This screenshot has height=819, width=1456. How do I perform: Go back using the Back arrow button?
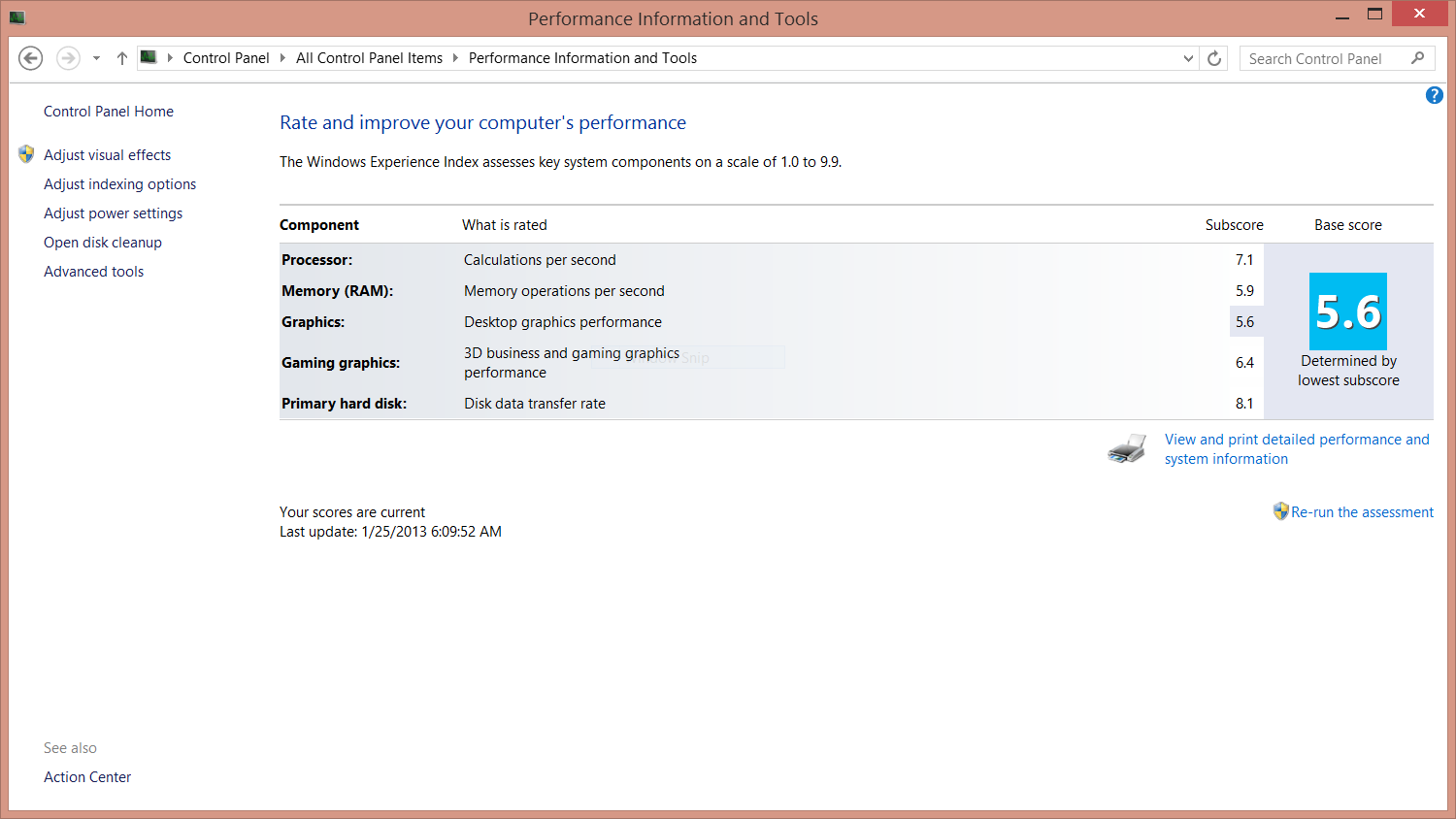click(31, 58)
